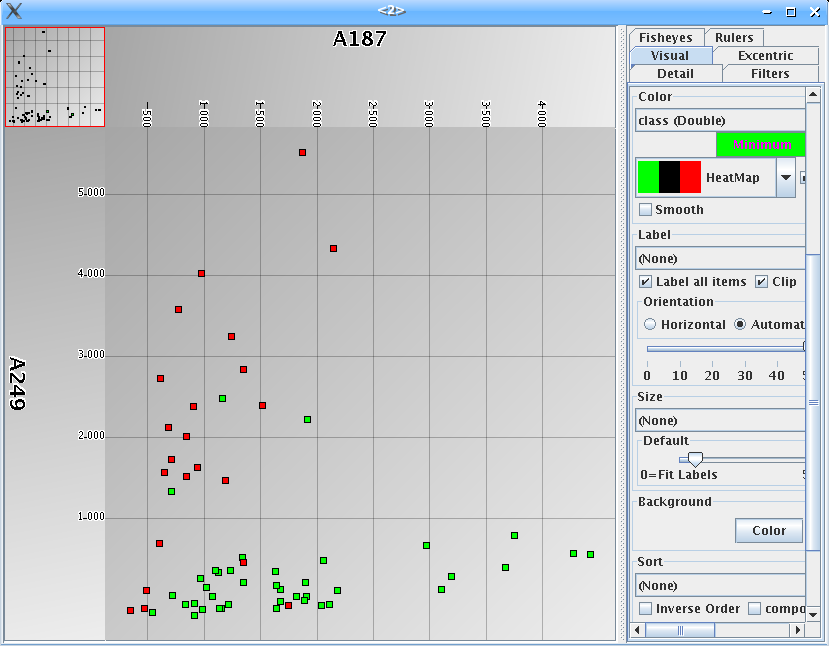Minimize the window
This screenshot has width=829, height=646.
pyautogui.click(x=767, y=12)
